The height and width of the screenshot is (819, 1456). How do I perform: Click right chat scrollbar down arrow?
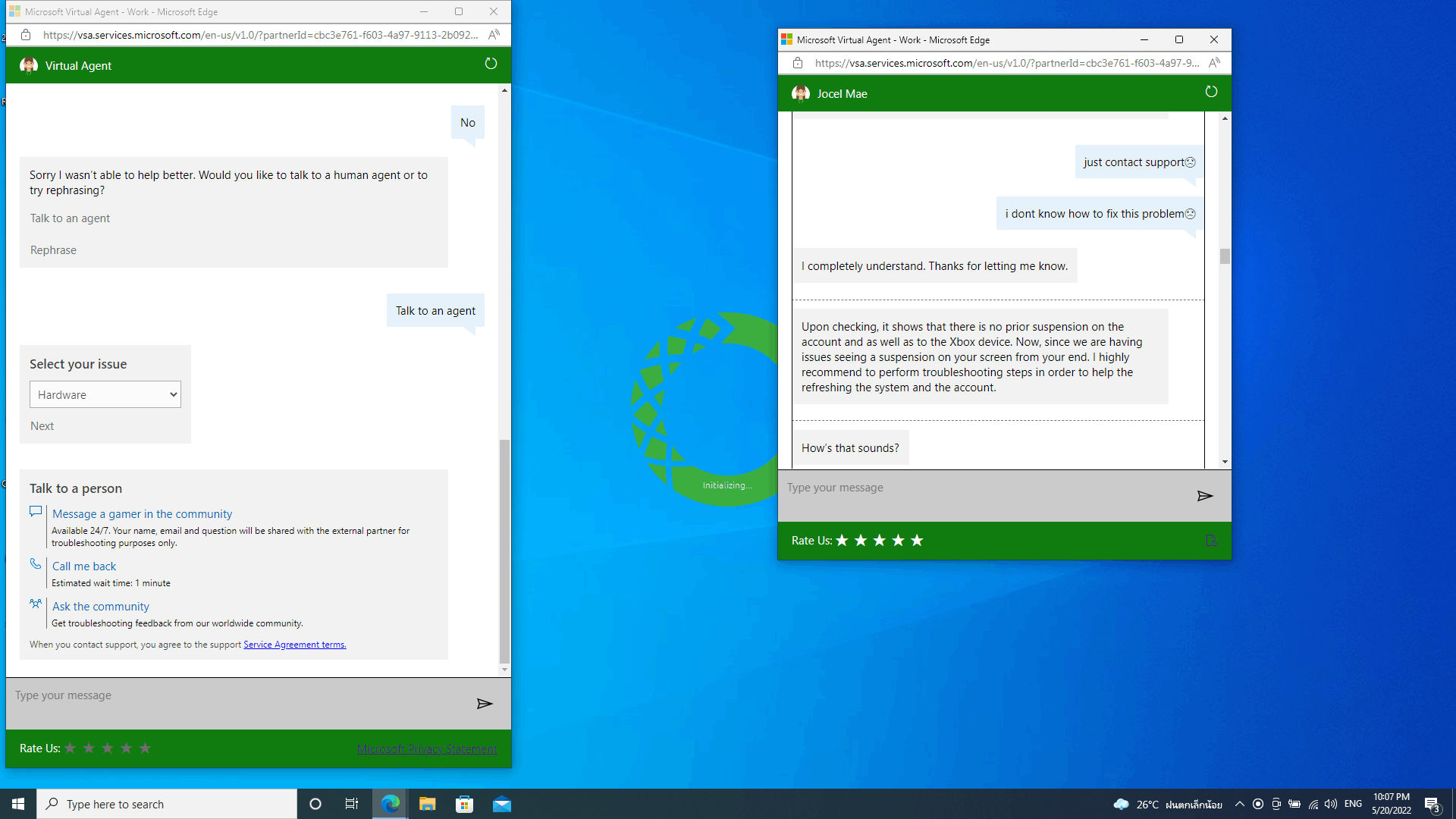(x=1225, y=462)
